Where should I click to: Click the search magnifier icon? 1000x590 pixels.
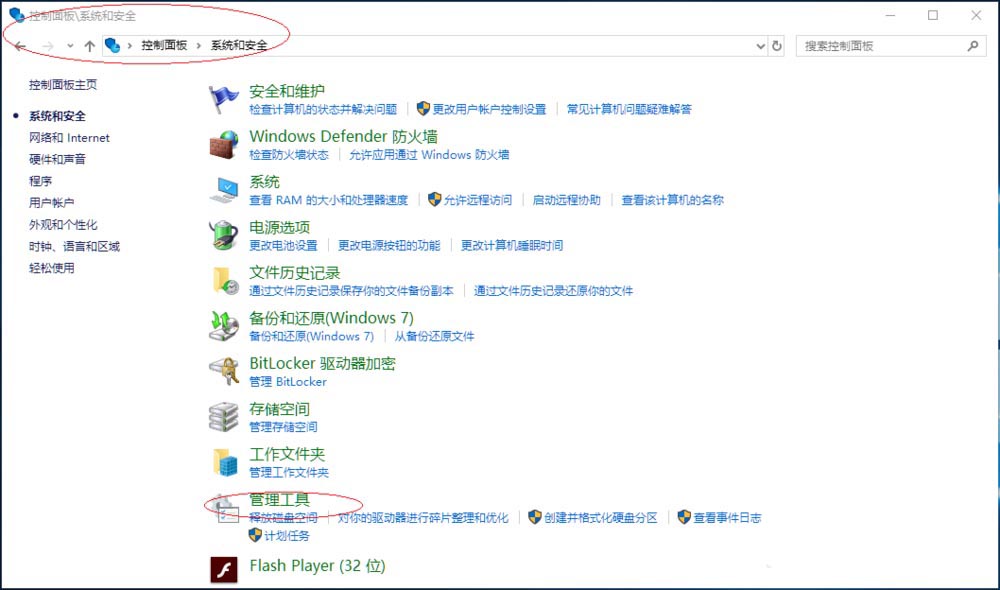coord(973,46)
